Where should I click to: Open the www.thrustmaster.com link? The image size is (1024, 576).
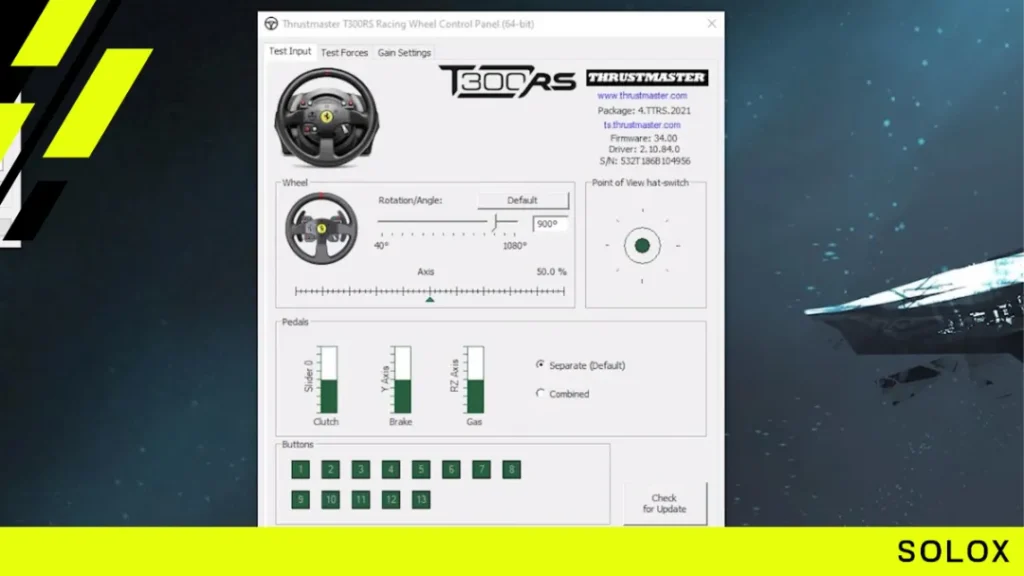click(642, 95)
